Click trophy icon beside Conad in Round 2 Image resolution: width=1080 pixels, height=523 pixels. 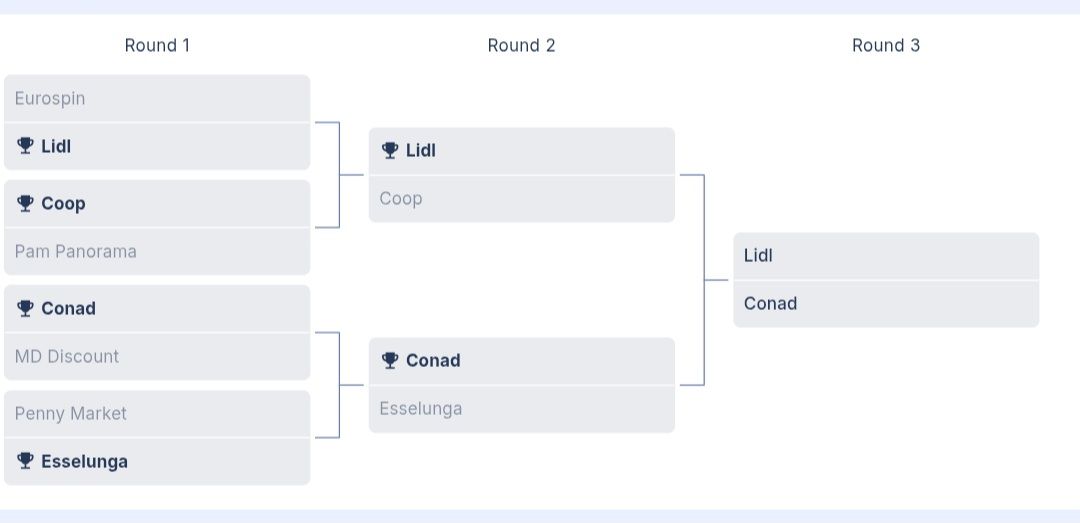pos(391,361)
